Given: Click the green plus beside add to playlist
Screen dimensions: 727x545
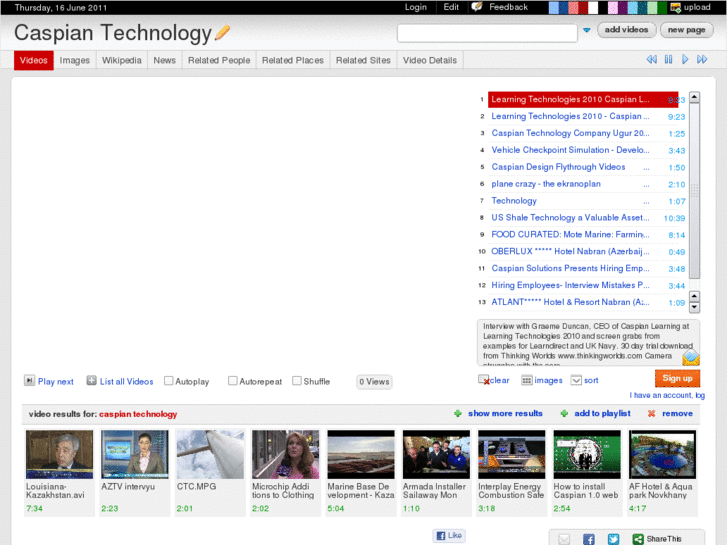Looking at the screenshot, I should [x=564, y=413].
